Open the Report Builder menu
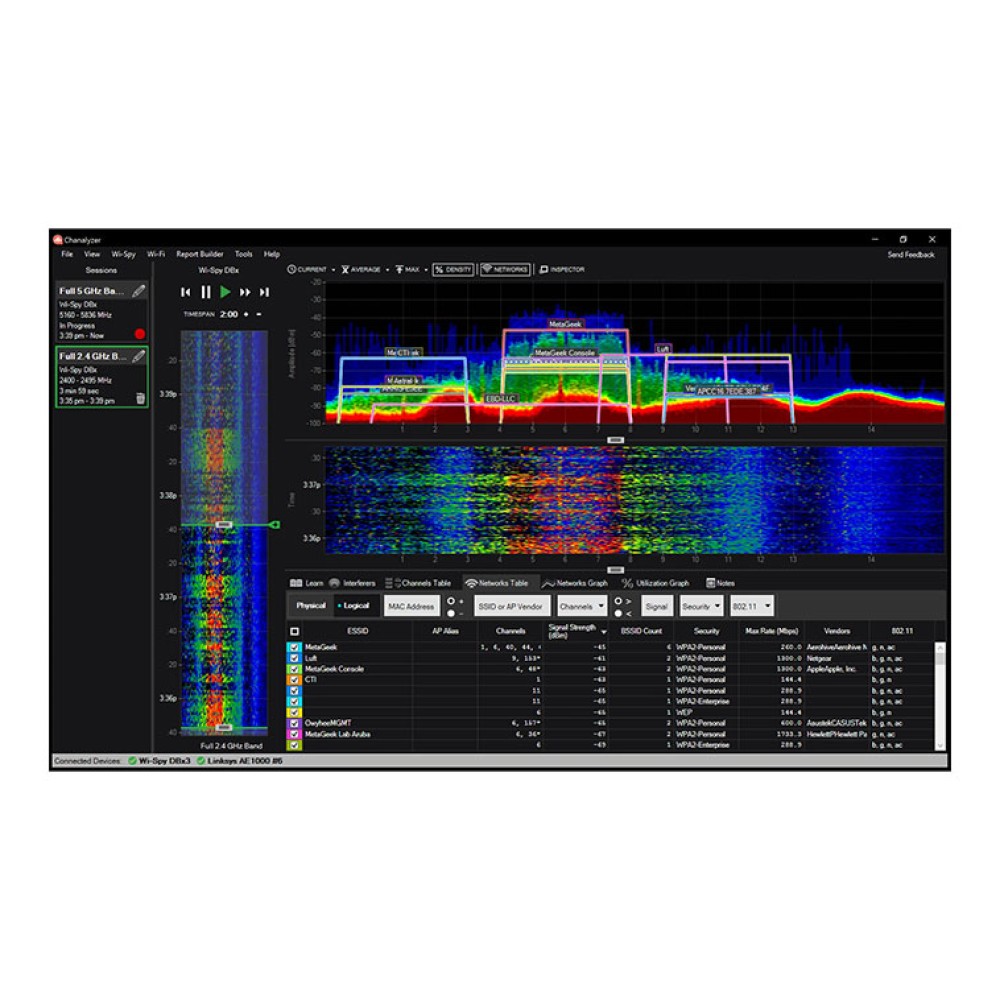The height and width of the screenshot is (1000, 1000). click(x=200, y=254)
